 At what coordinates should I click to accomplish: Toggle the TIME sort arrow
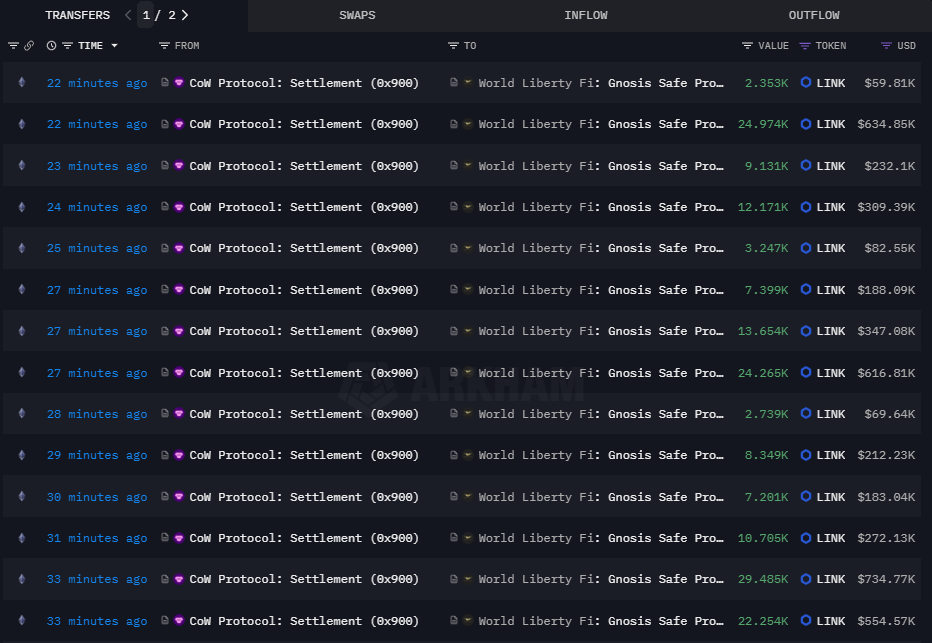[x=114, y=46]
